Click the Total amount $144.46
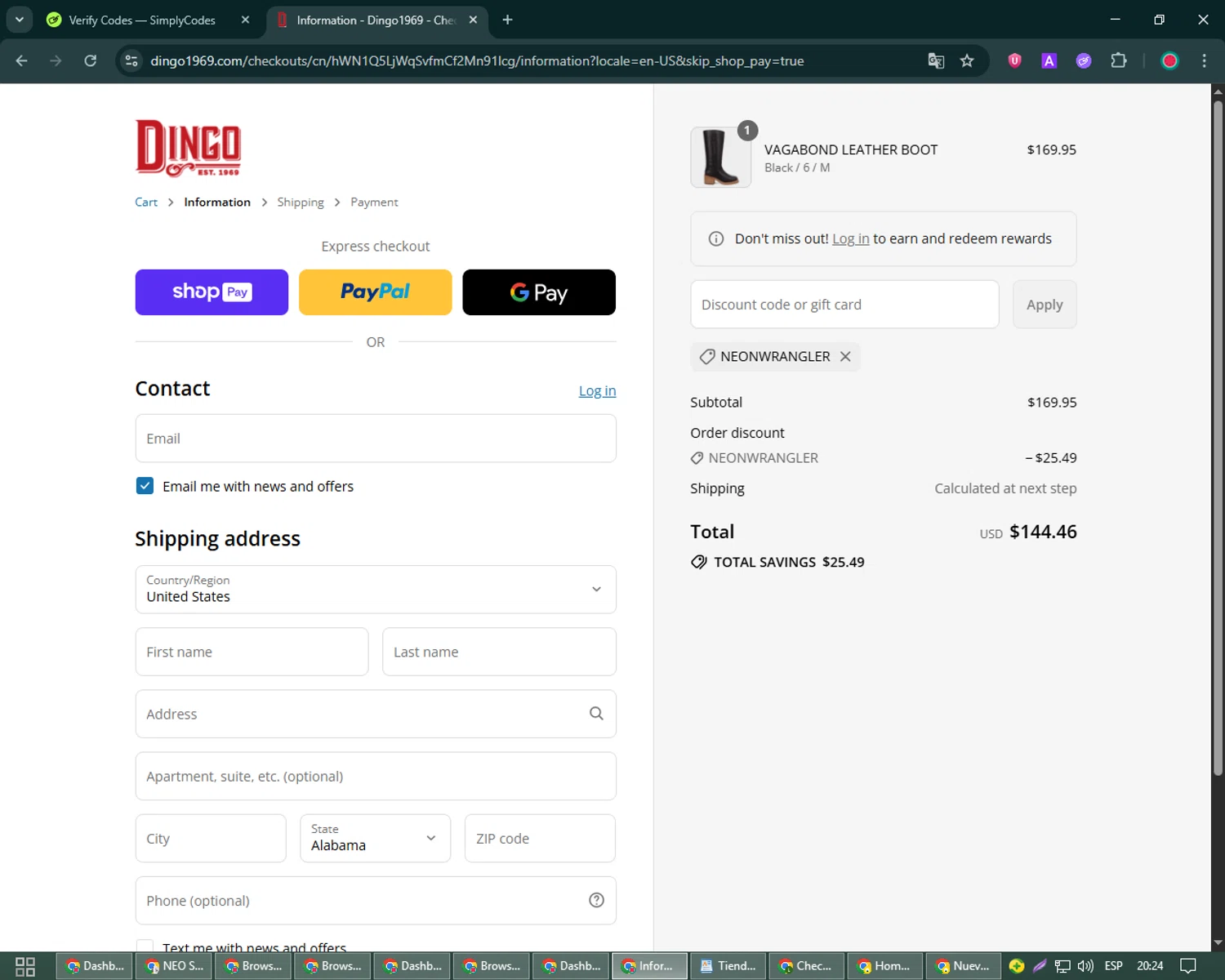Screen dimensions: 1225x980 [x=1043, y=532]
